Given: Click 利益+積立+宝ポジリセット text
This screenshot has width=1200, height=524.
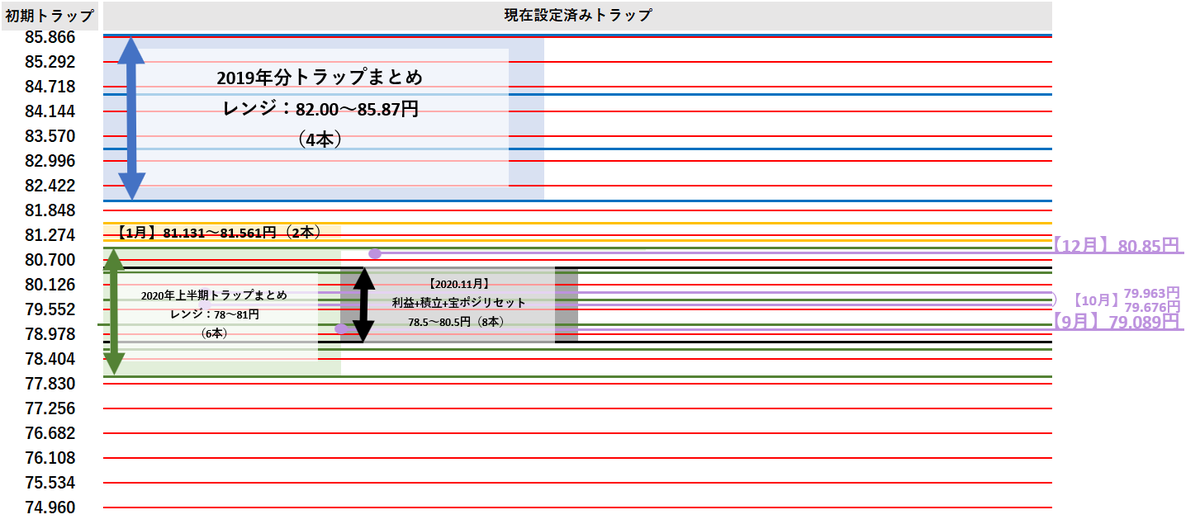Looking at the screenshot, I should tap(458, 302).
